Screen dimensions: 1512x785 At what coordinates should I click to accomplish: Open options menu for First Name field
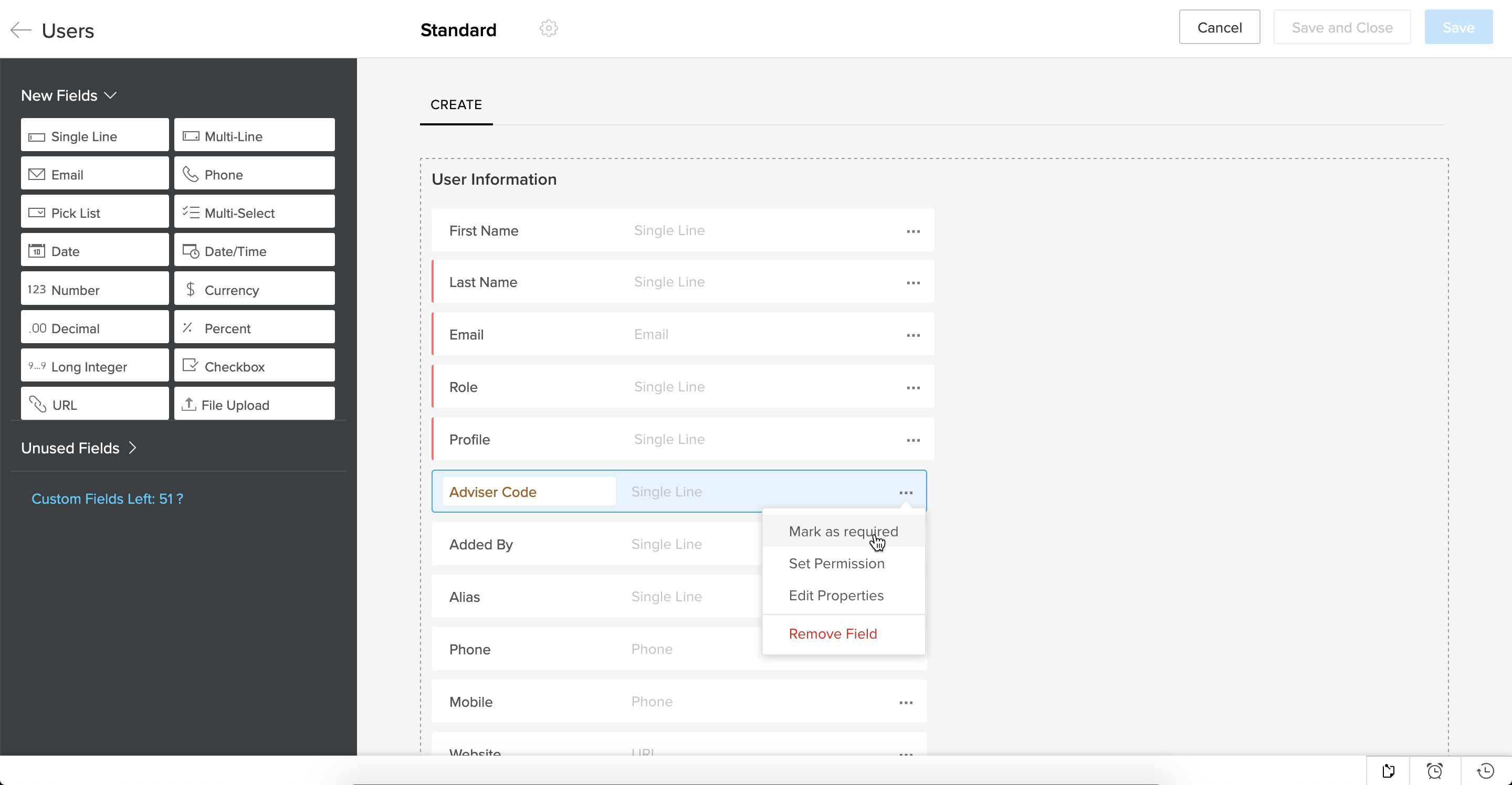click(913, 231)
